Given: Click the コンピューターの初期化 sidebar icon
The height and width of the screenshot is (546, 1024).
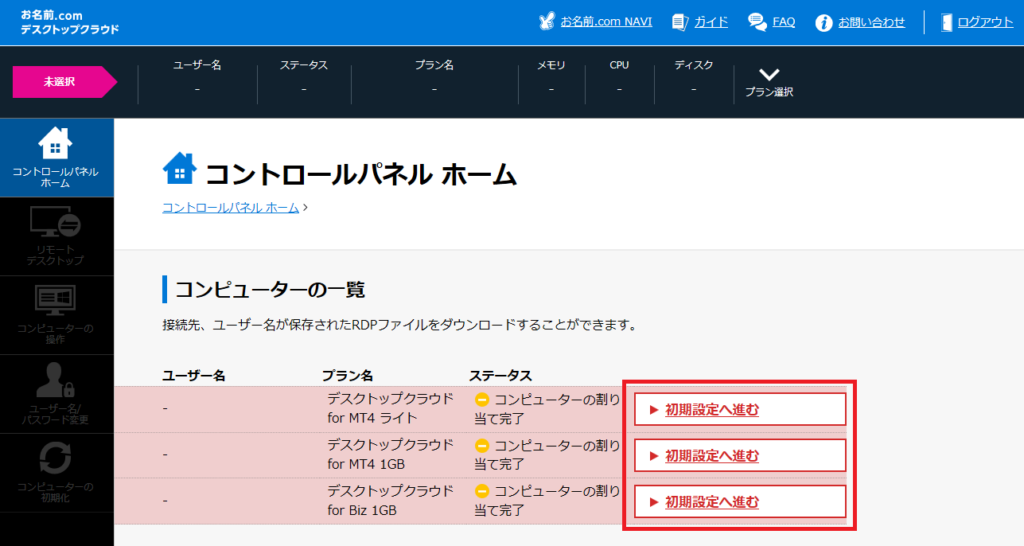Looking at the screenshot, I should coord(56,459).
